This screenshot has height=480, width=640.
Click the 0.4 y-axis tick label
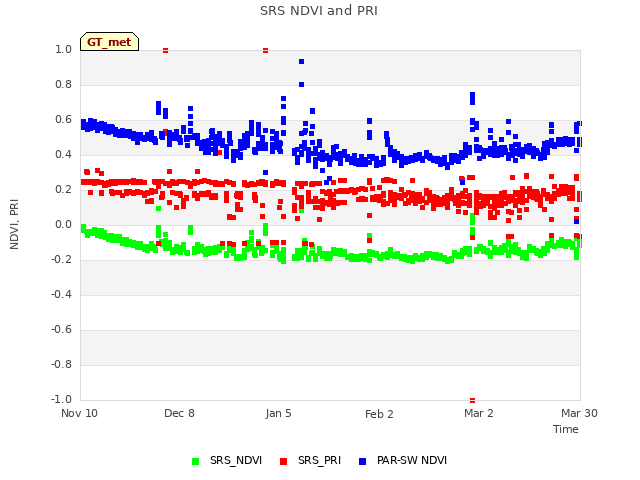coord(63,154)
